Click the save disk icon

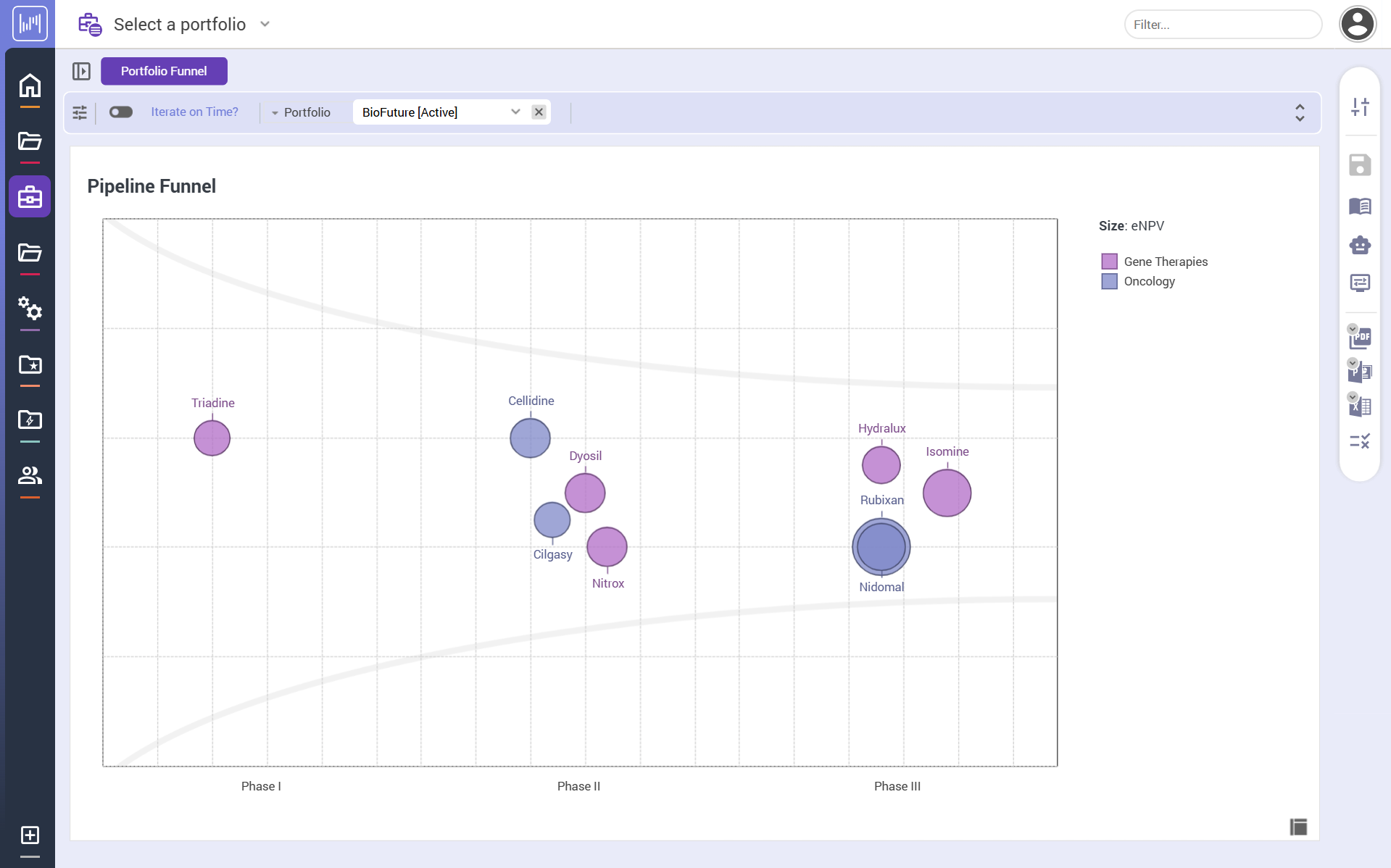pos(1360,165)
